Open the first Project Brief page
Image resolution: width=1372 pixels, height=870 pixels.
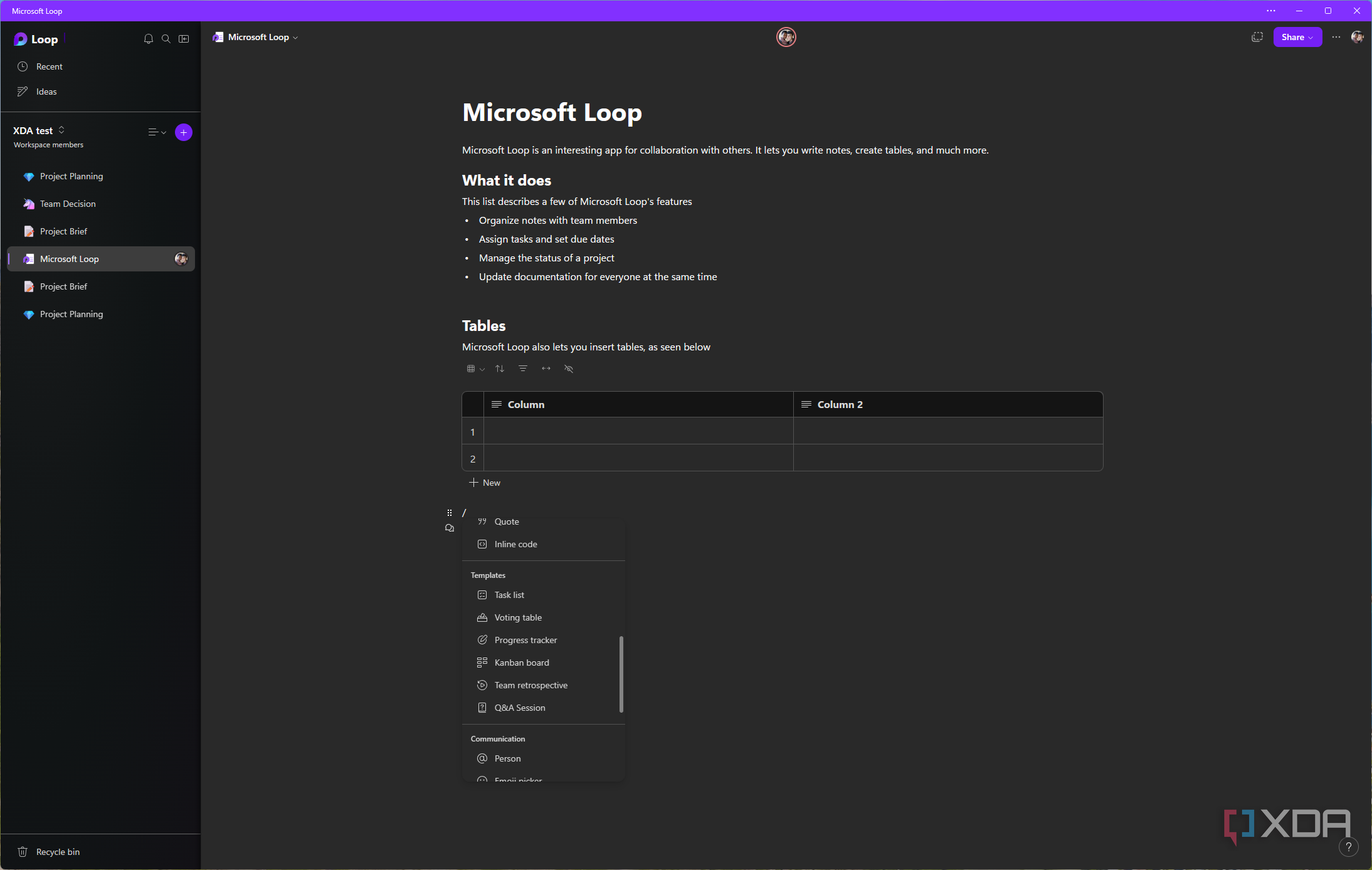pyautogui.click(x=100, y=231)
